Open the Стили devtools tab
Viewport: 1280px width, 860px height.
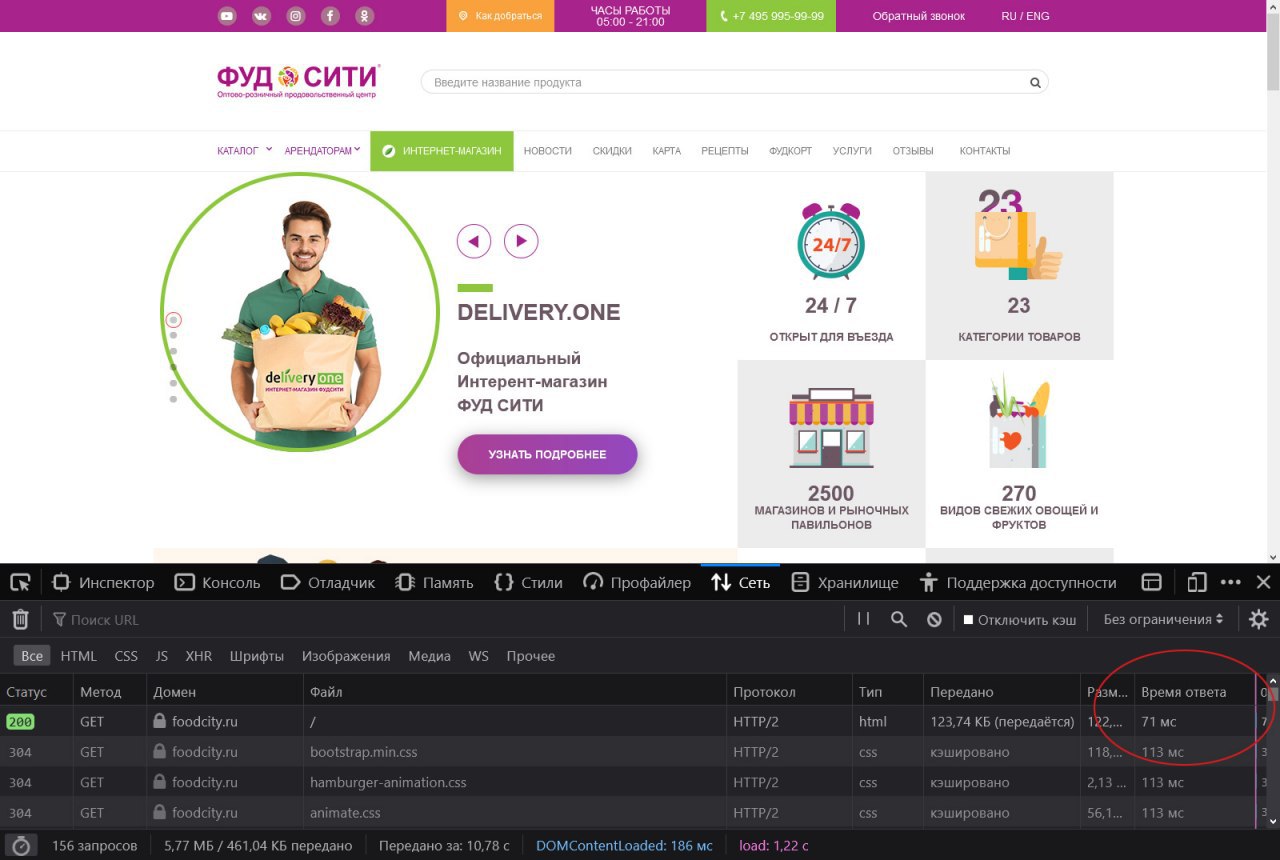coord(528,582)
